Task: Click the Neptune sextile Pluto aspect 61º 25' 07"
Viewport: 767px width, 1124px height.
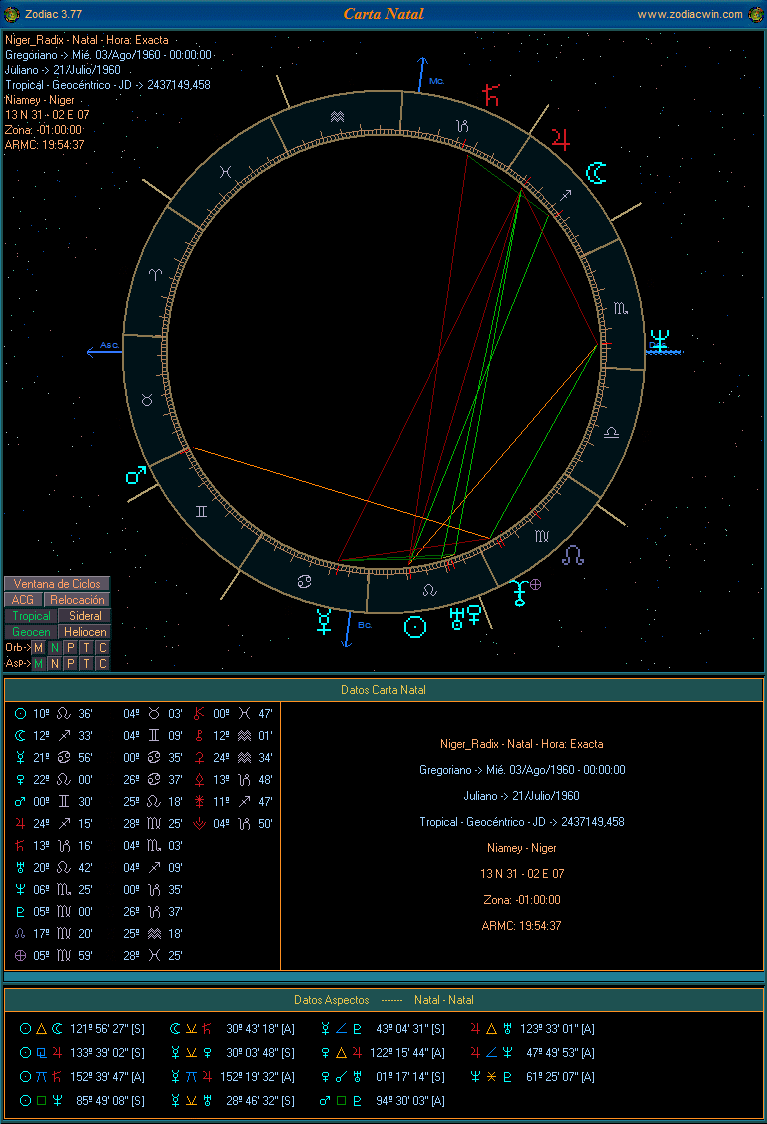Action: [532, 1077]
